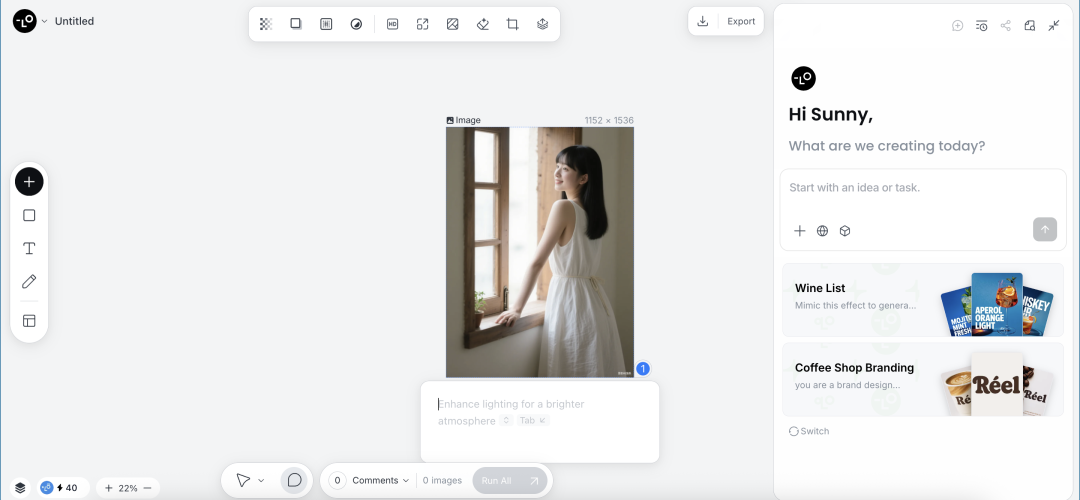Toggle the layers panel button
1080x500 pixels.
20,488
